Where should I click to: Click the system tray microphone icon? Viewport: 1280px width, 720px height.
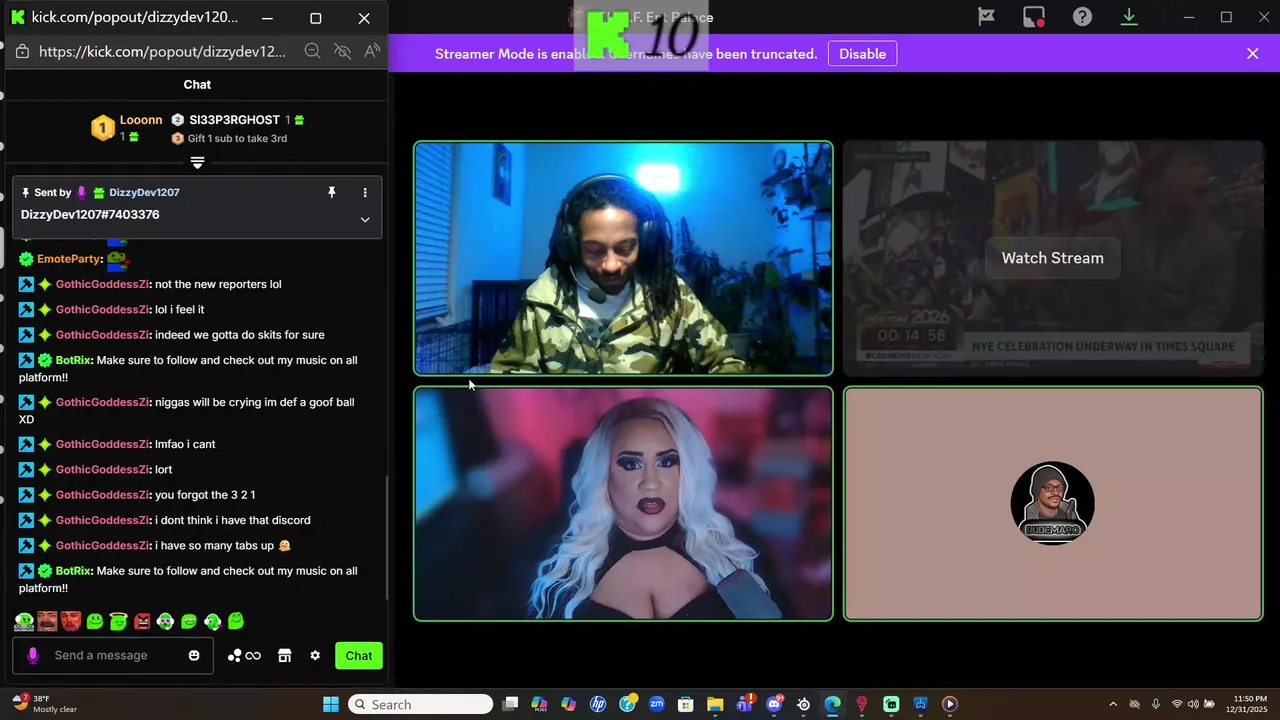1156,704
